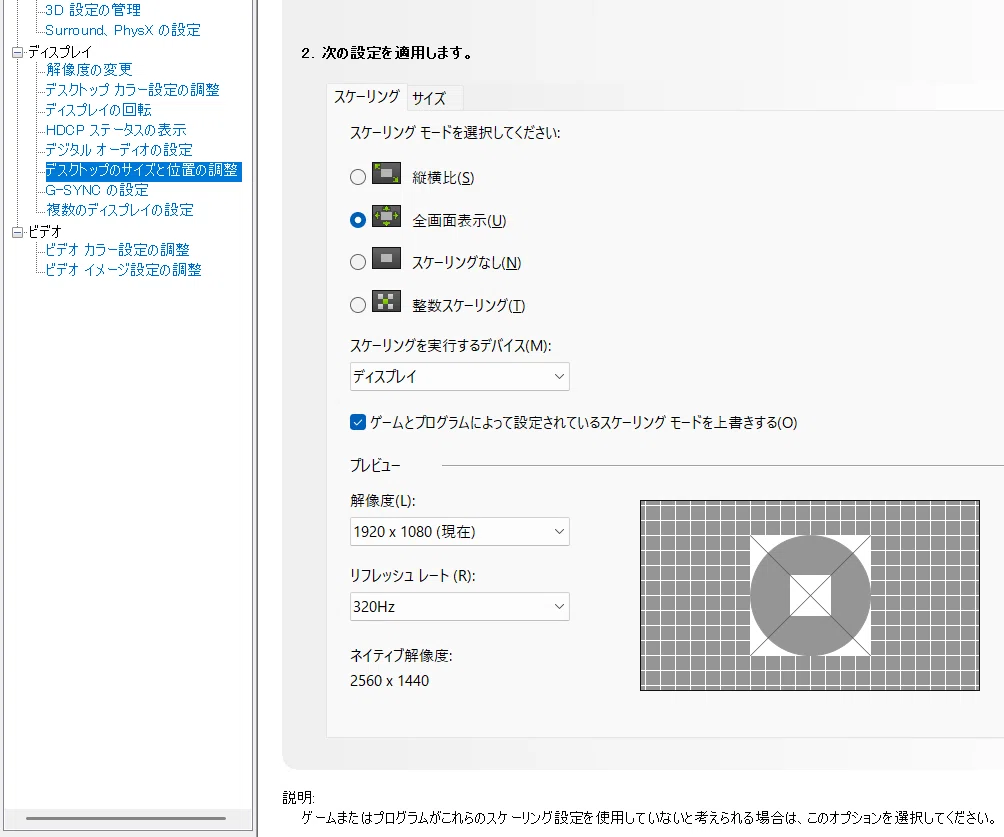Click the 全画面表示 full-screen scaling icon

[386, 216]
